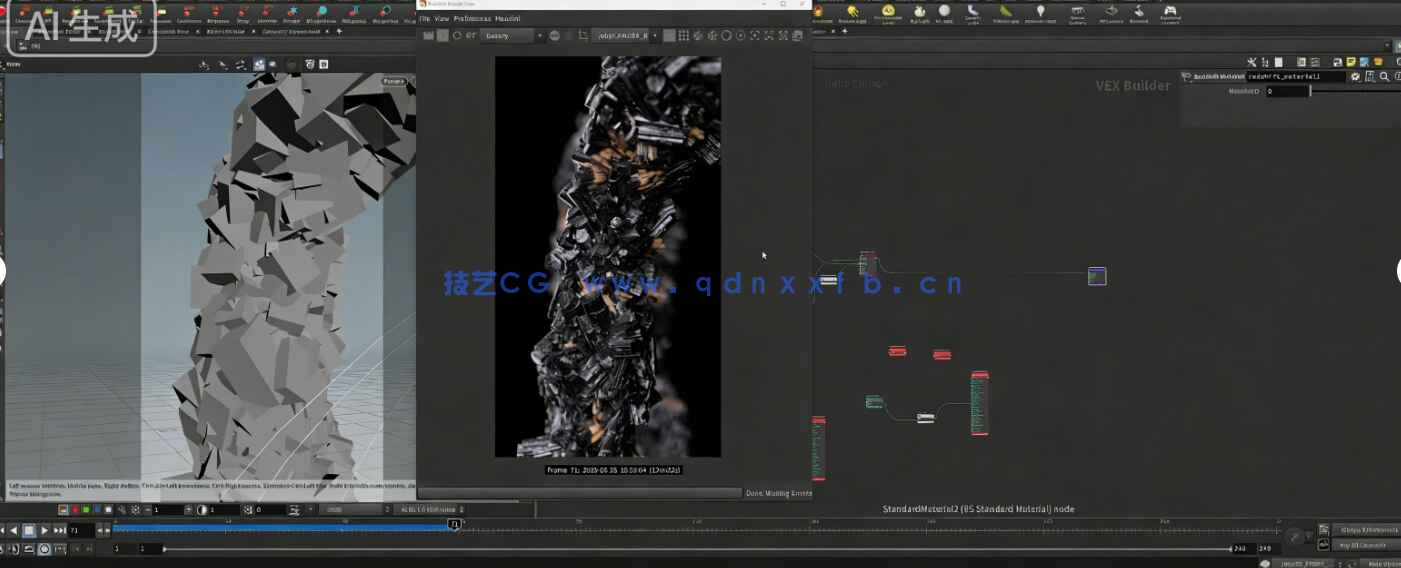Toggle the red record indicator under viewport
The image size is (1401, 568).
74,510
